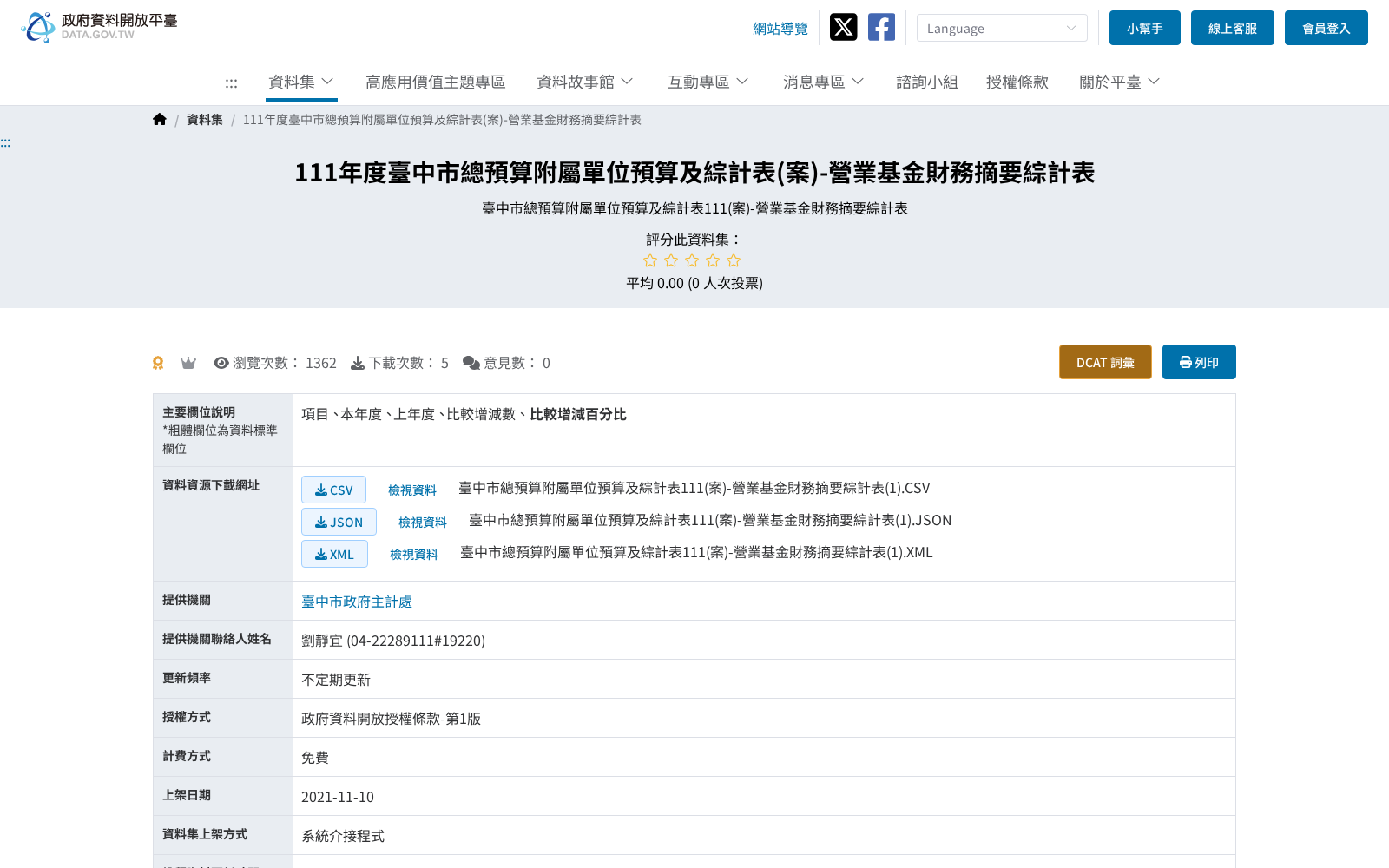The height and width of the screenshot is (868, 1389).
Task: Click the 不定期更新 value
Action: coord(336,680)
